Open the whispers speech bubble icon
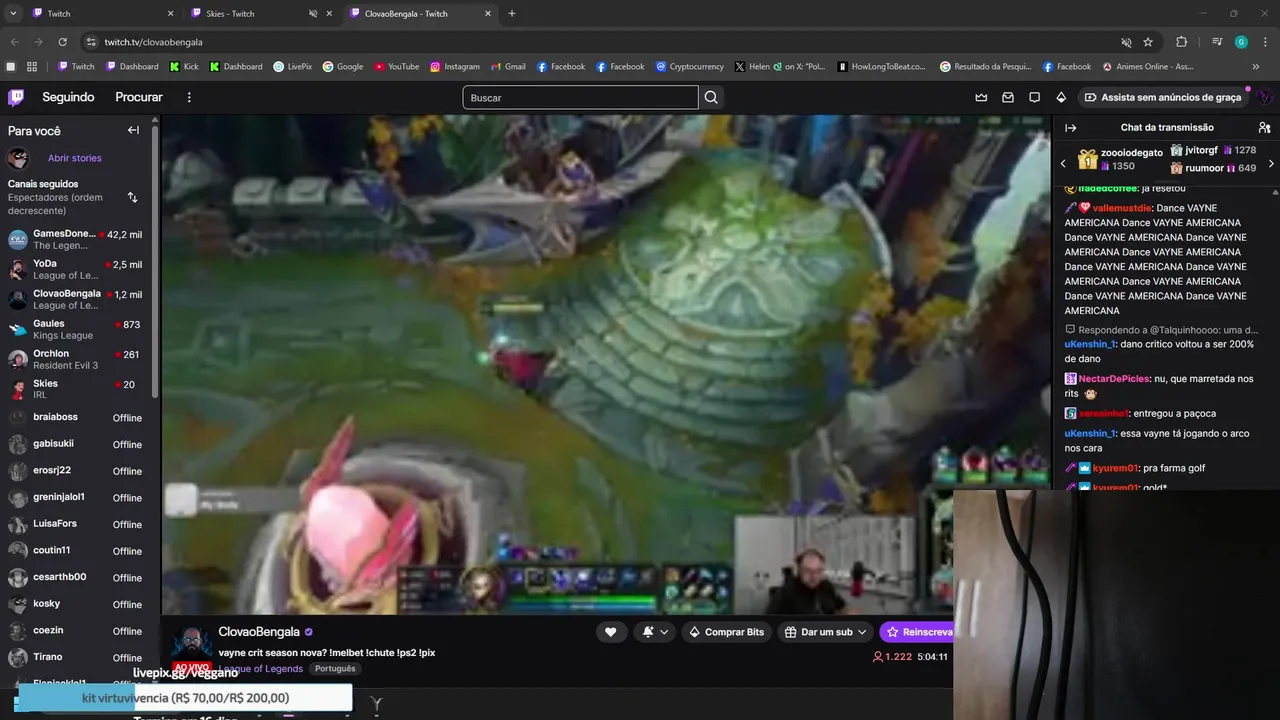 [x=1035, y=97]
